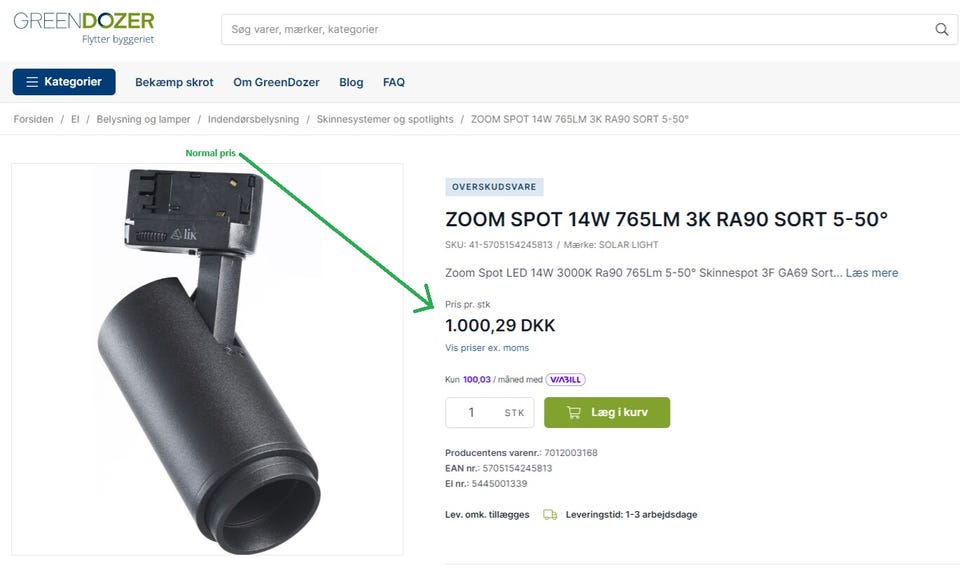The width and height of the screenshot is (960, 580).
Task: Click the search magnifier icon
Action: click(941, 30)
